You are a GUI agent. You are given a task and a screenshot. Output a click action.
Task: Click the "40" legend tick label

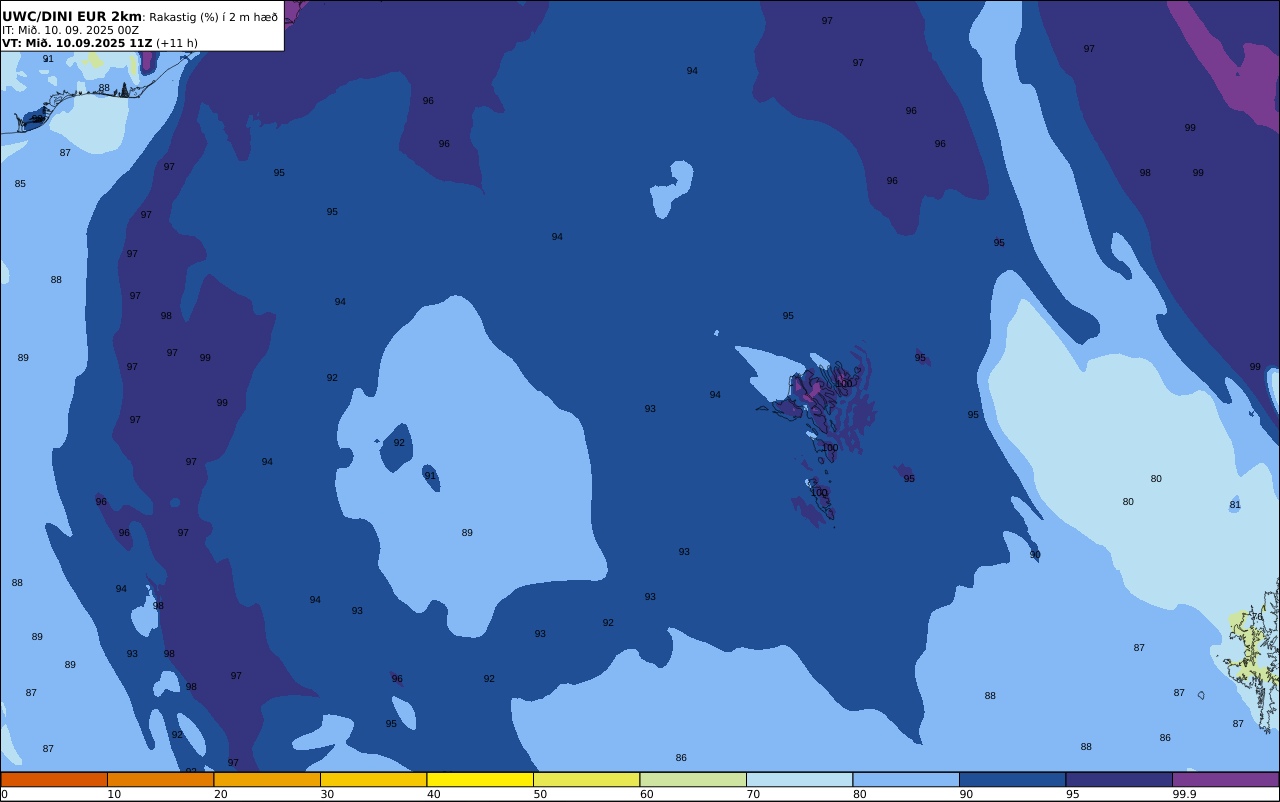point(434,794)
